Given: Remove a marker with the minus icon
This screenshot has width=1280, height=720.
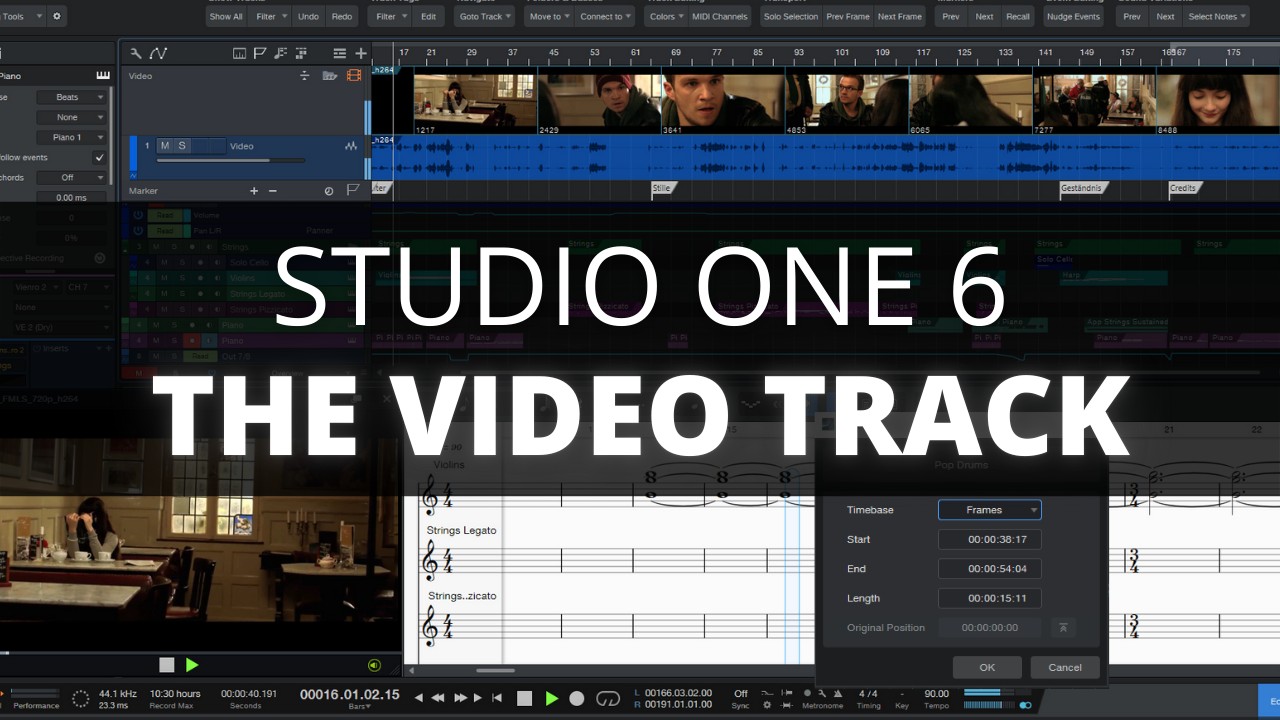Looking at the screenshot, I should coord(273,190).
